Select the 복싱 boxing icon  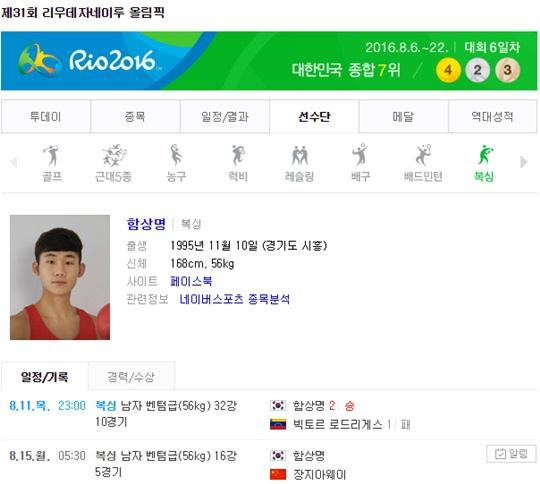[485, 164]
